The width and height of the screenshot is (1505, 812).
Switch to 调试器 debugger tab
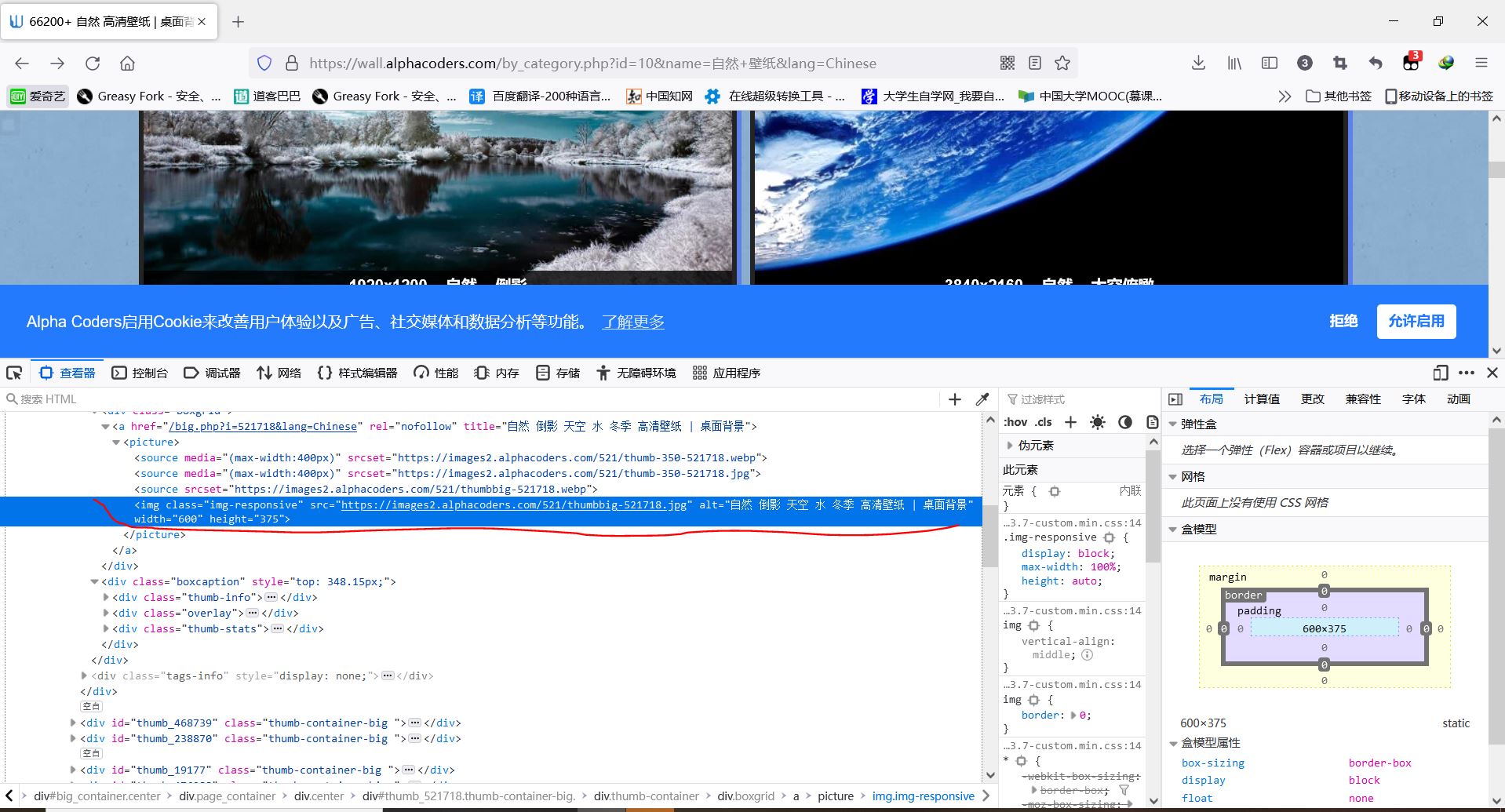(x=212, y=373)
